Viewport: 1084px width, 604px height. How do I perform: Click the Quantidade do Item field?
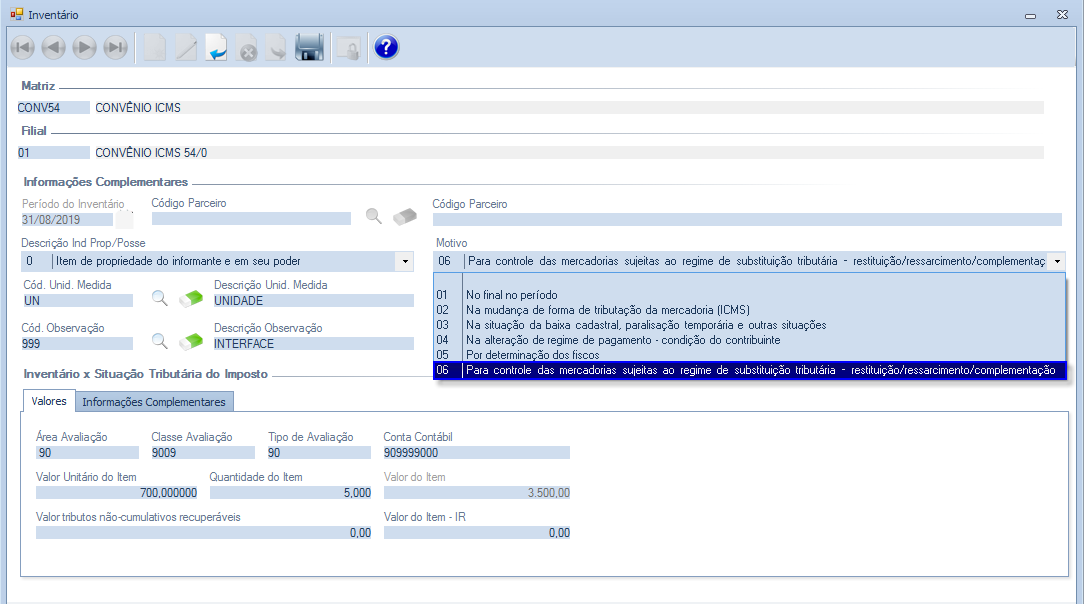(291, 492)
